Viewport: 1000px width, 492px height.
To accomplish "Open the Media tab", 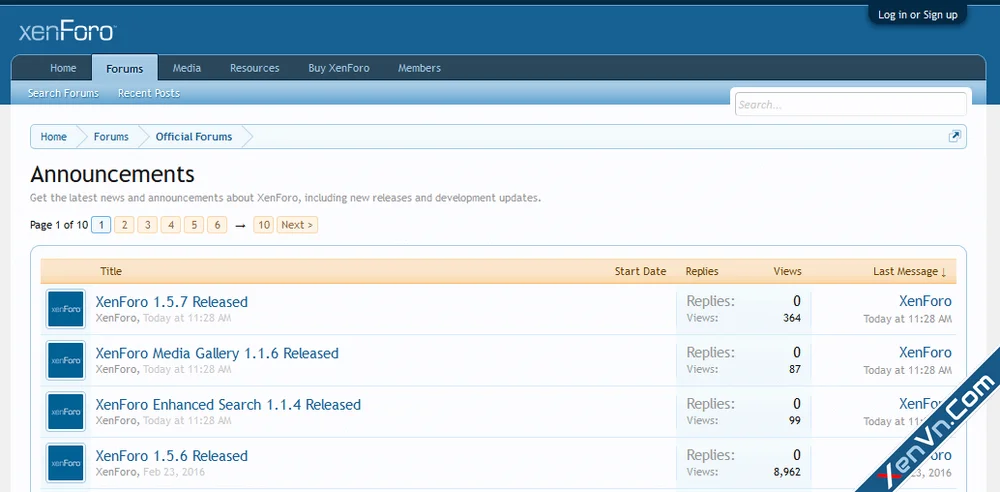I will point(187,68).
